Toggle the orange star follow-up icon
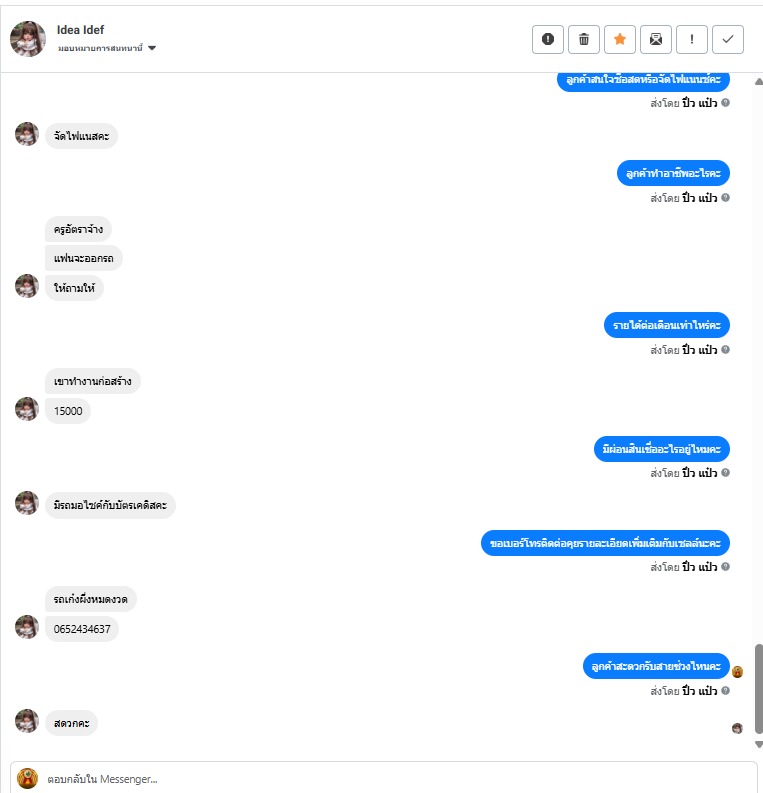 tap(619, 39)
